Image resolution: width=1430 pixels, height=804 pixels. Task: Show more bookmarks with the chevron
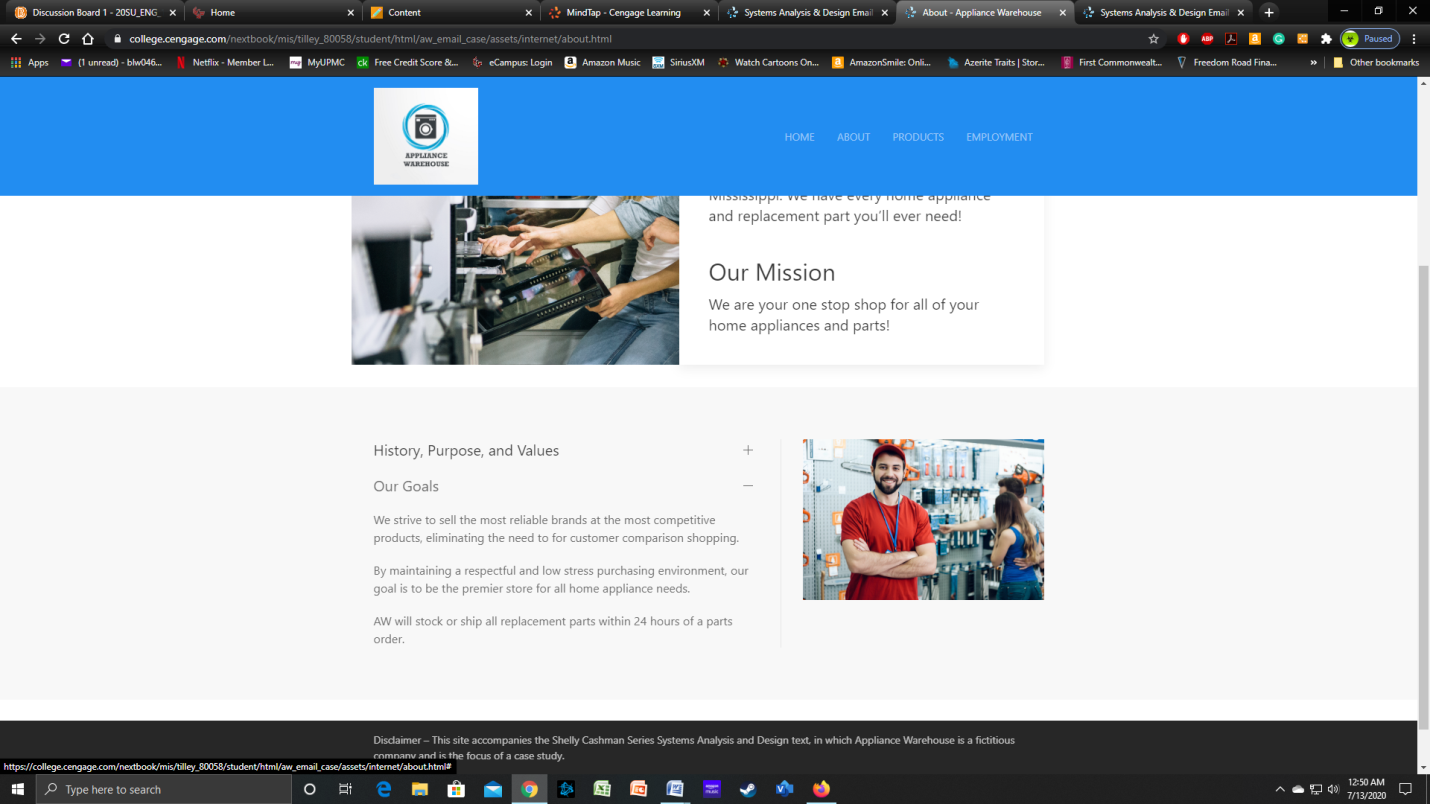pyautogui.click(x=1313, y=62)
